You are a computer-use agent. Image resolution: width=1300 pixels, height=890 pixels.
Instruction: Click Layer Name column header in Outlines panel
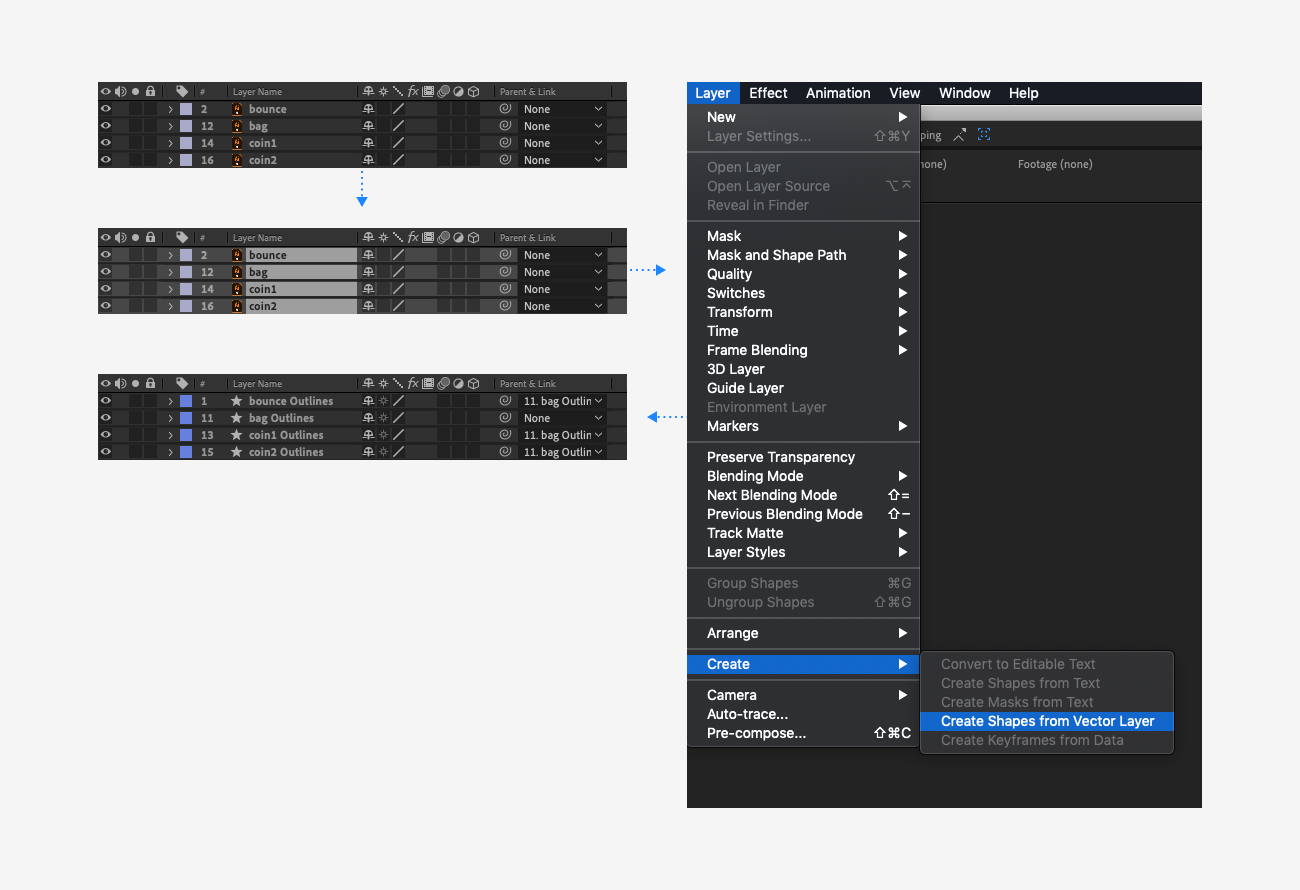click(258, 384)
